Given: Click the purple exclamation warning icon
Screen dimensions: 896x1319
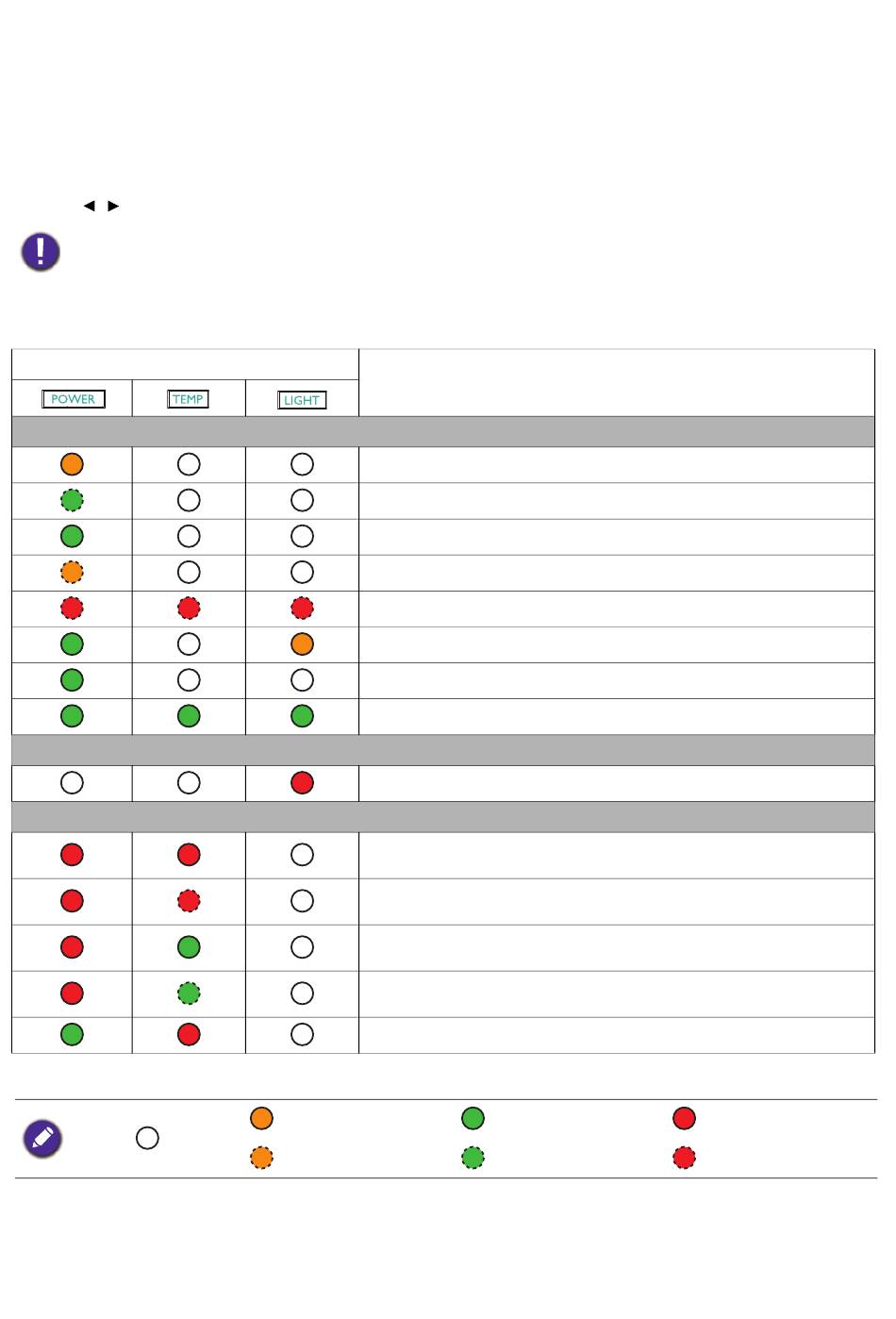Looking at the screenshot, I should (41, 252).
